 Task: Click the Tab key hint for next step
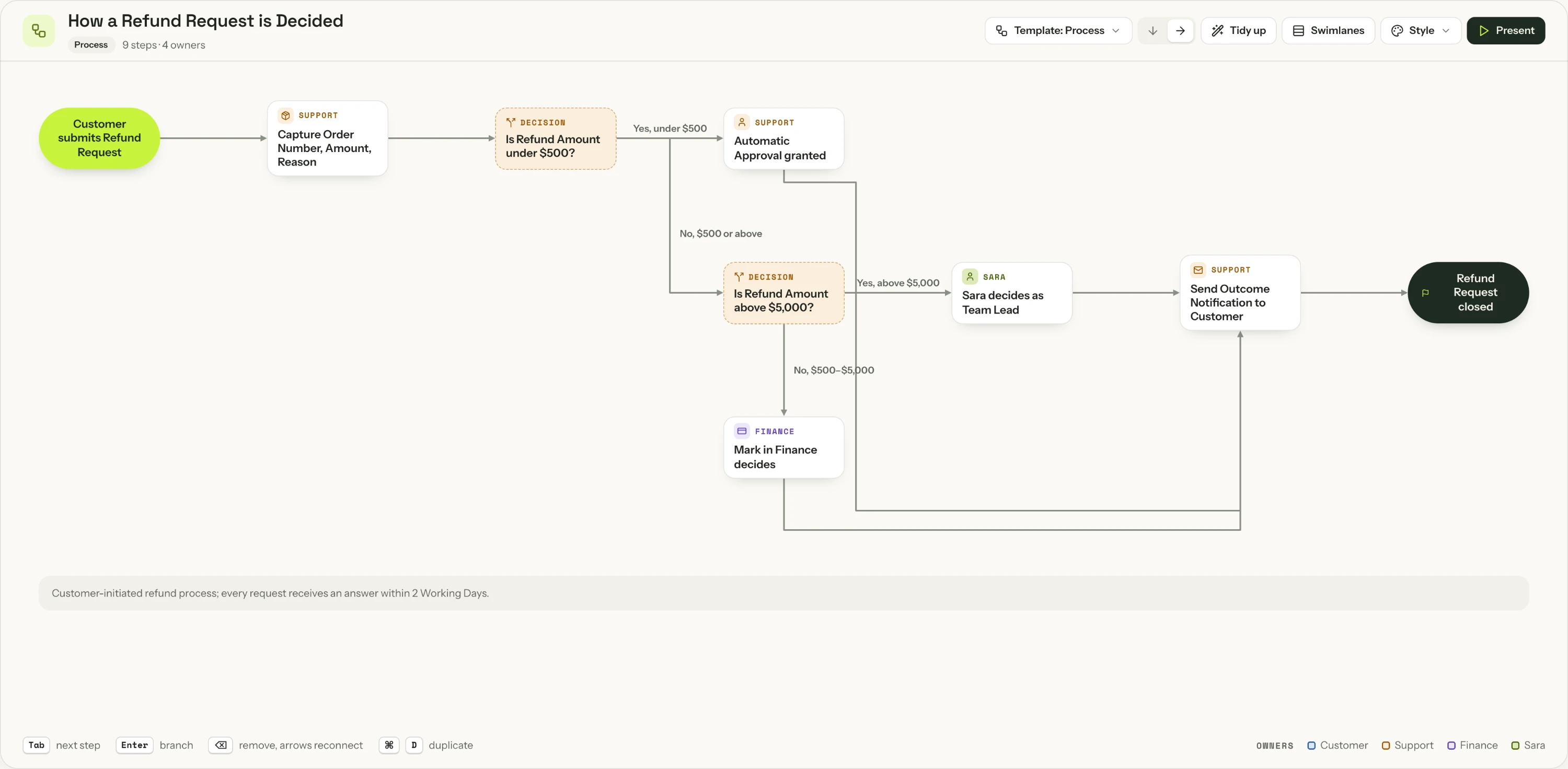coord(37,745)
